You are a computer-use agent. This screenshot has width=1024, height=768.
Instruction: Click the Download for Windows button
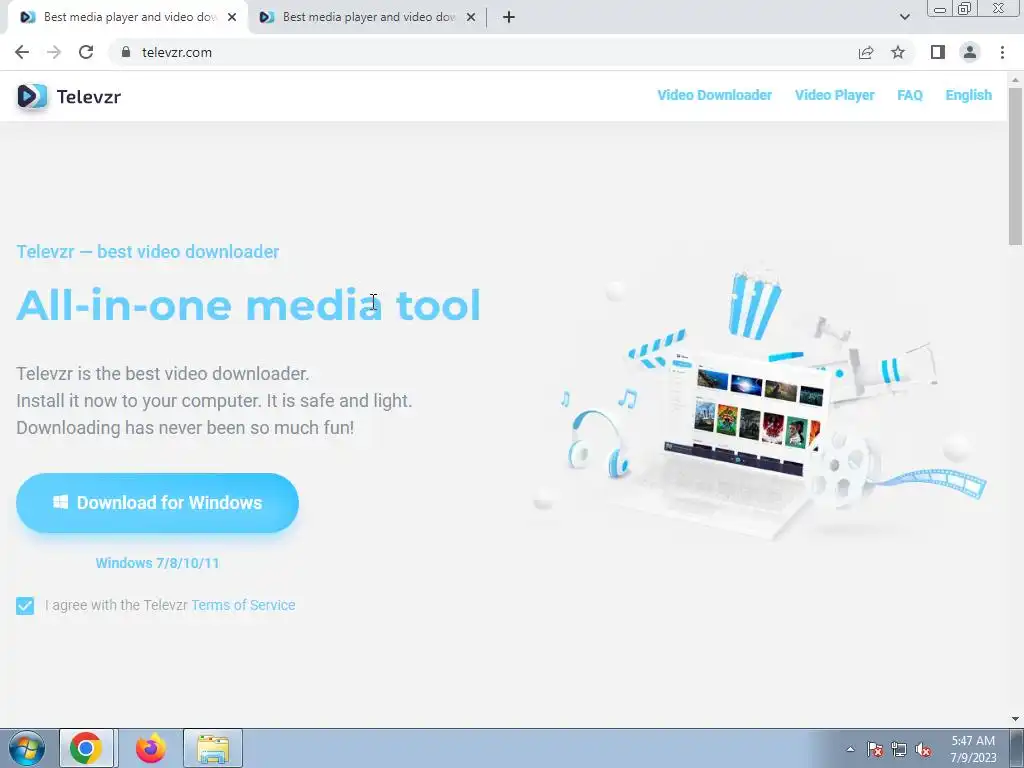point(157,503)
